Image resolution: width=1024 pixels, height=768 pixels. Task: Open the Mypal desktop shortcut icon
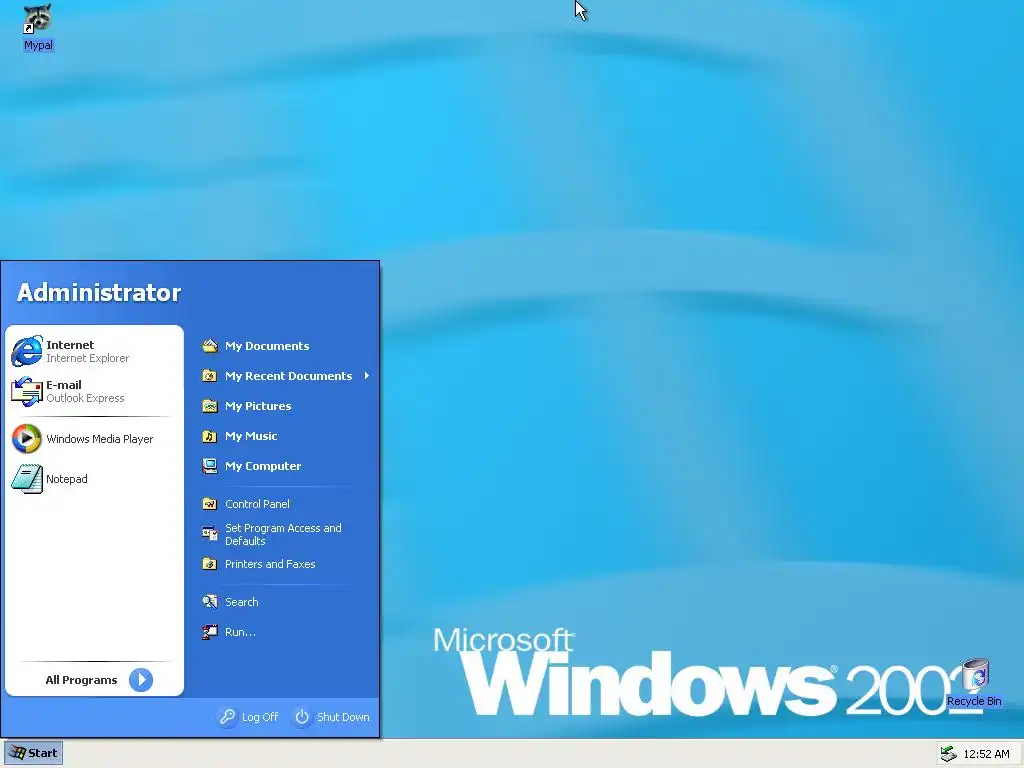pyautogui.click(x=38, y=18)
